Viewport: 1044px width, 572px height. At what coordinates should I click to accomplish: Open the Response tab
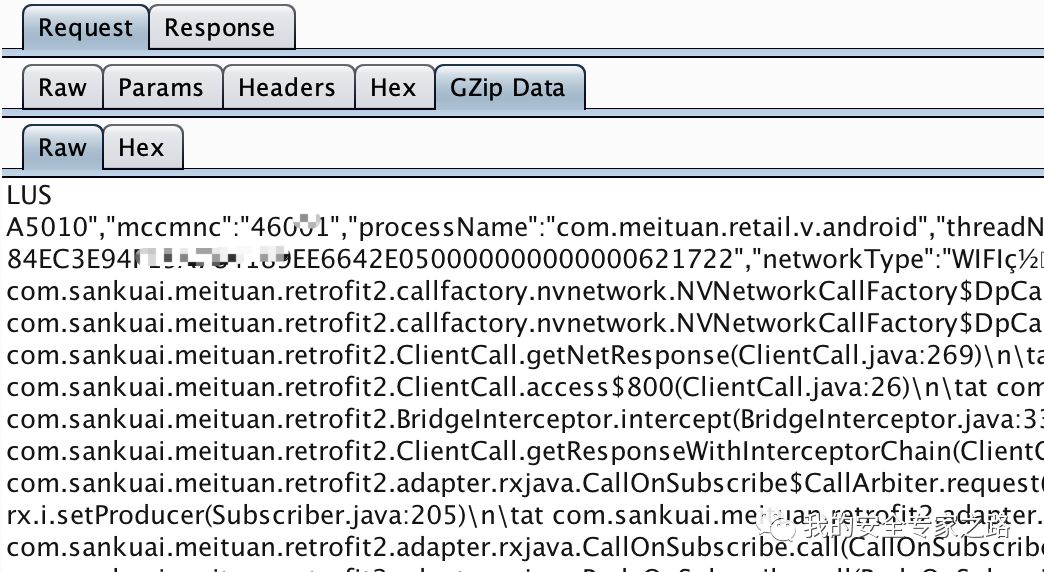coord(221,28)
